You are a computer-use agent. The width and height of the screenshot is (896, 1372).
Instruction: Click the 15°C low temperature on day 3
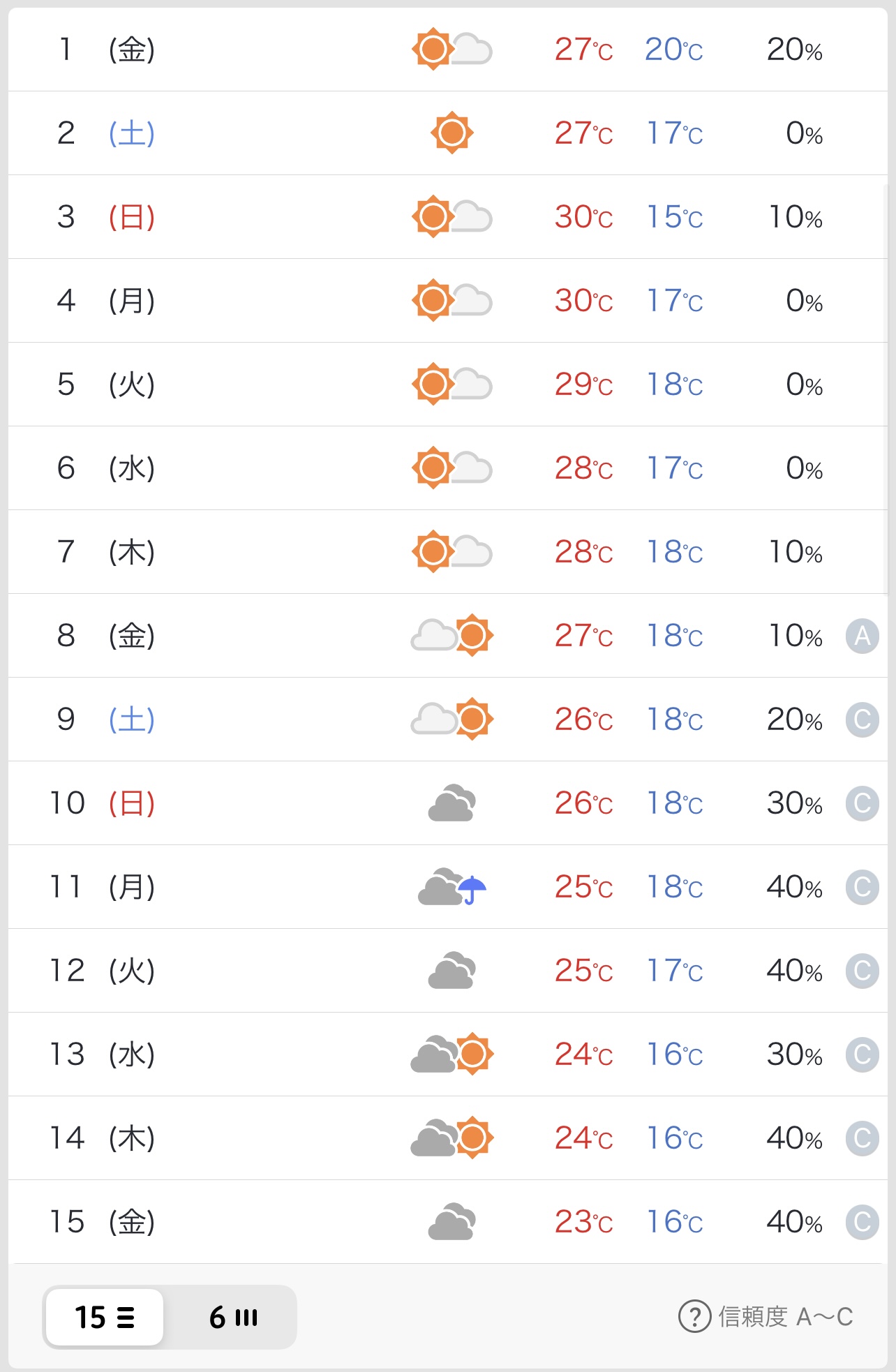[x=674, y=217]
